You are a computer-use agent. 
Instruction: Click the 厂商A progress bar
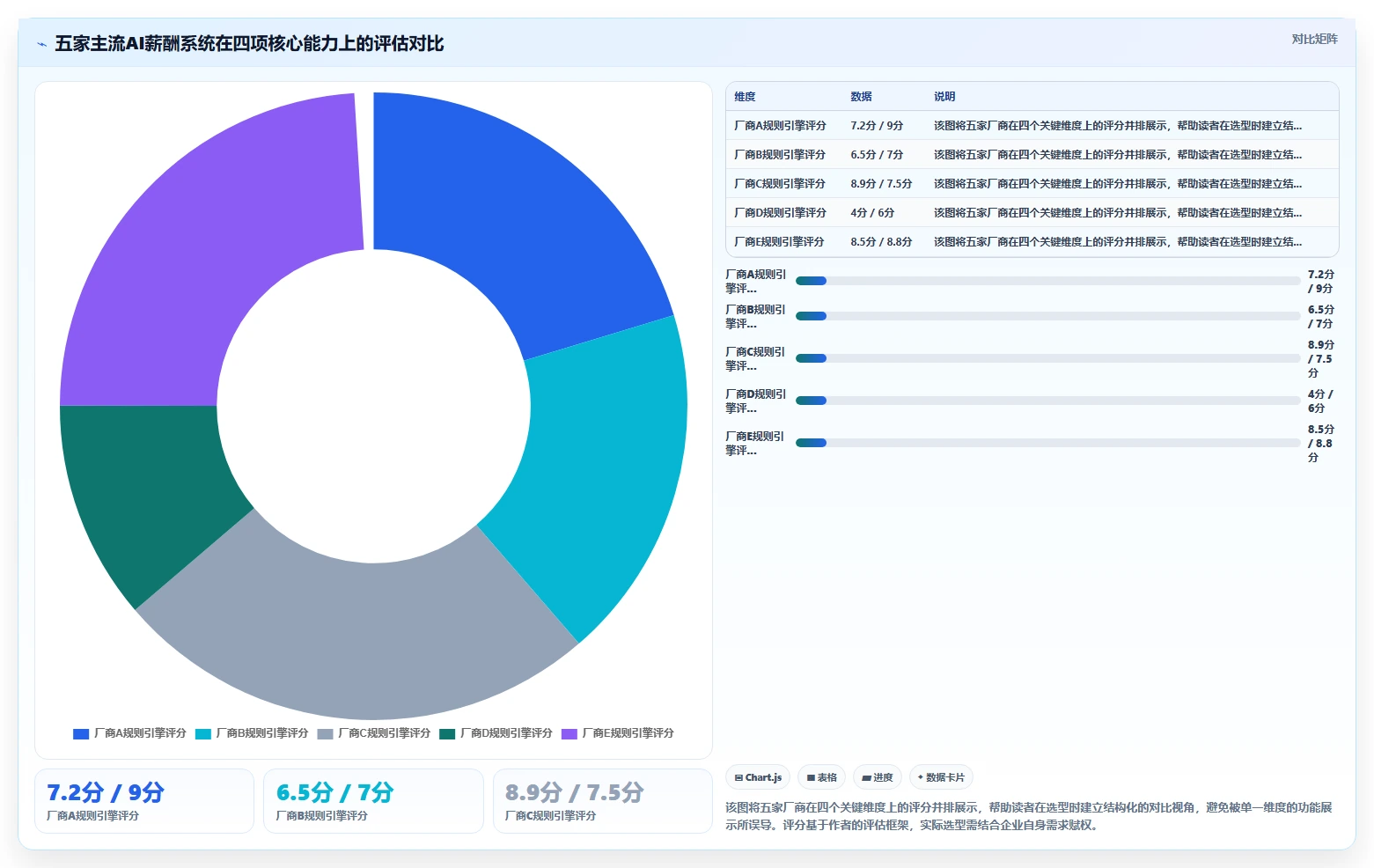pos(1048,281)
